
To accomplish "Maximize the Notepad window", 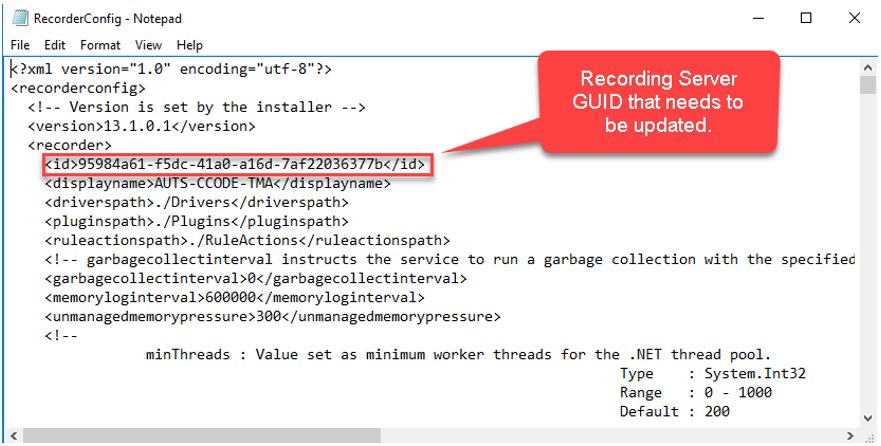I will coord(806,18).
